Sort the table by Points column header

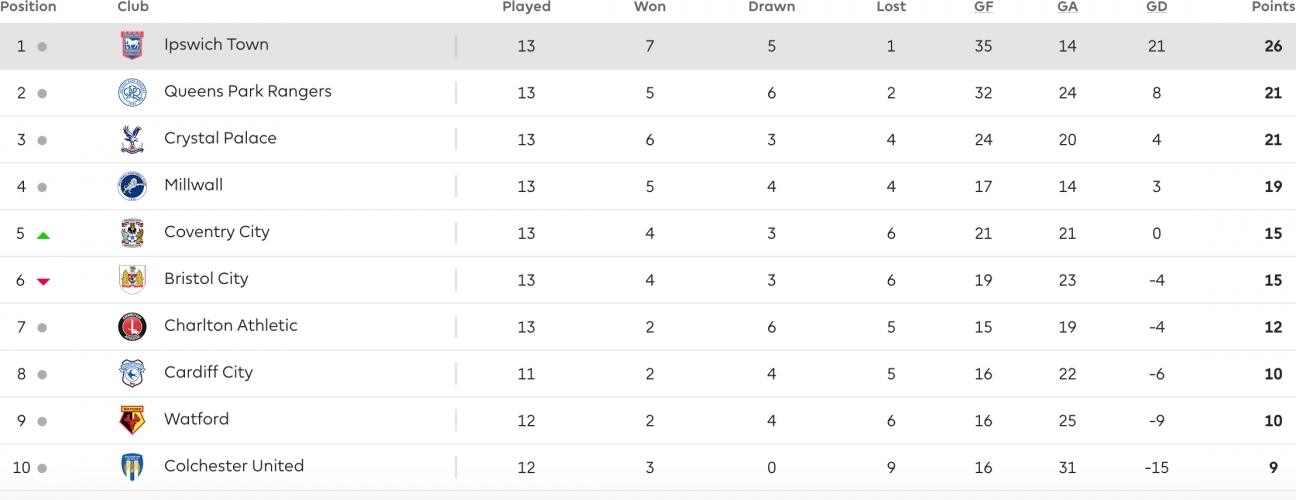pos(1273,7)
